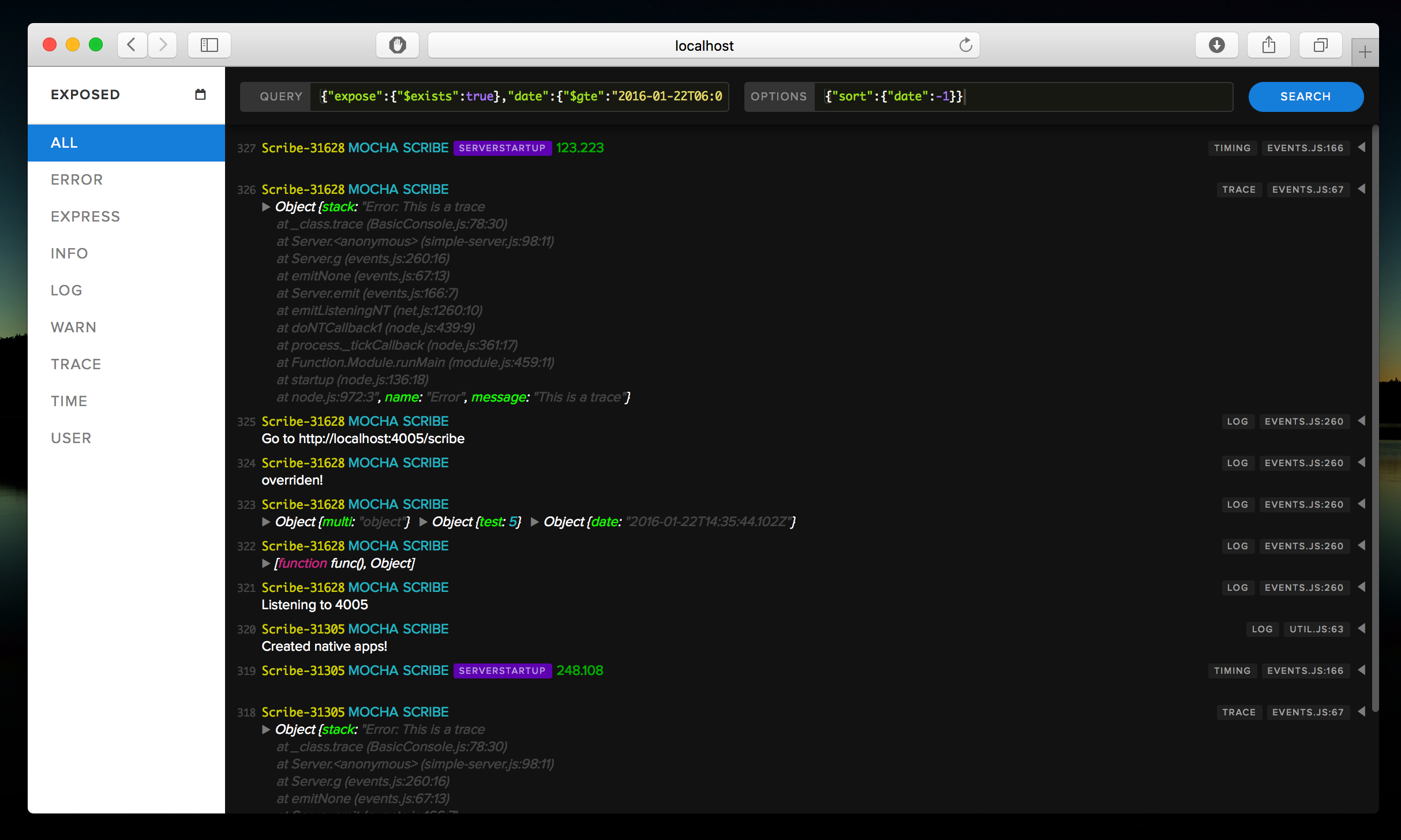Click inside the QUERY input field
Screen dimensions: 1401x840
[x=519, y=96]
